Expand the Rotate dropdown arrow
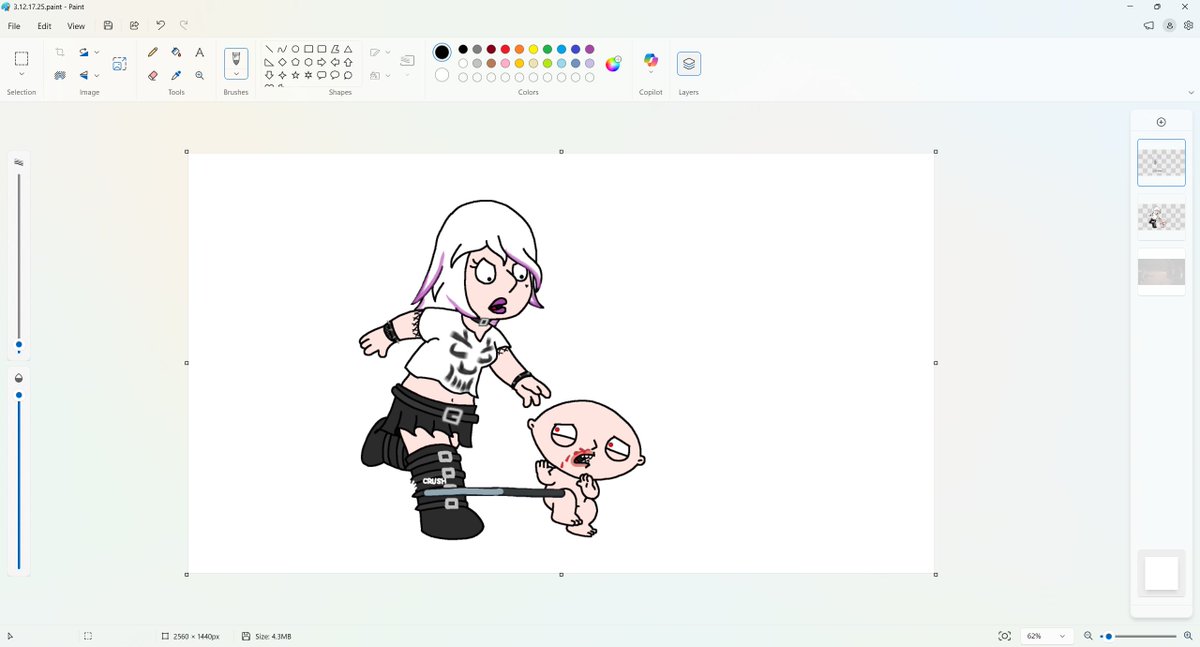This screenshot has height=647, width=1200. point(96,52)
